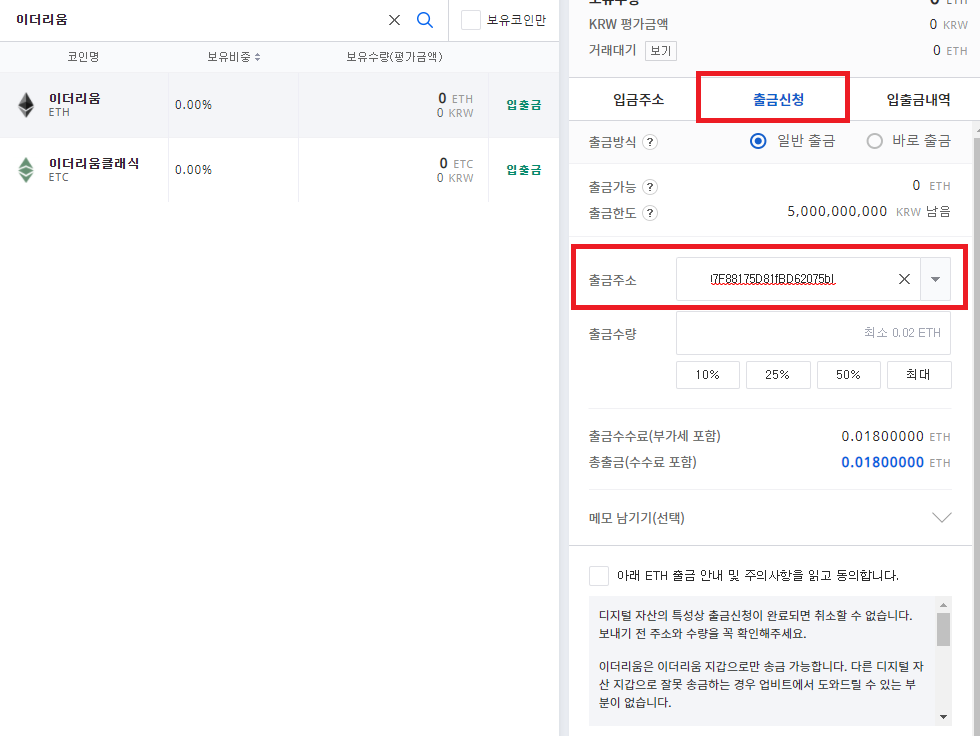
Task: Click notice box scroll down arrow
Action: (943, 717)
